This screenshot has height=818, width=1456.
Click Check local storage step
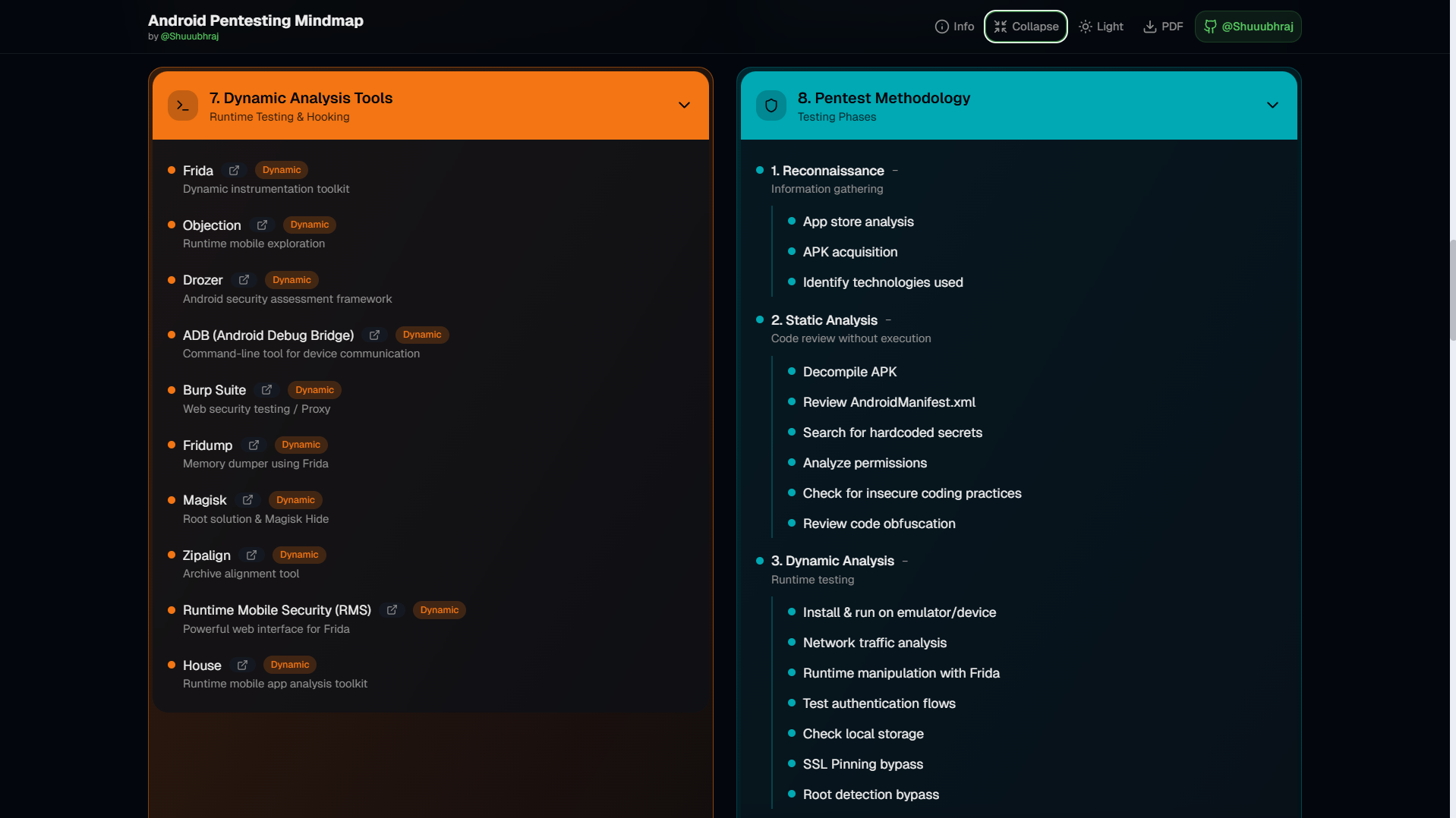coord(863,734)
